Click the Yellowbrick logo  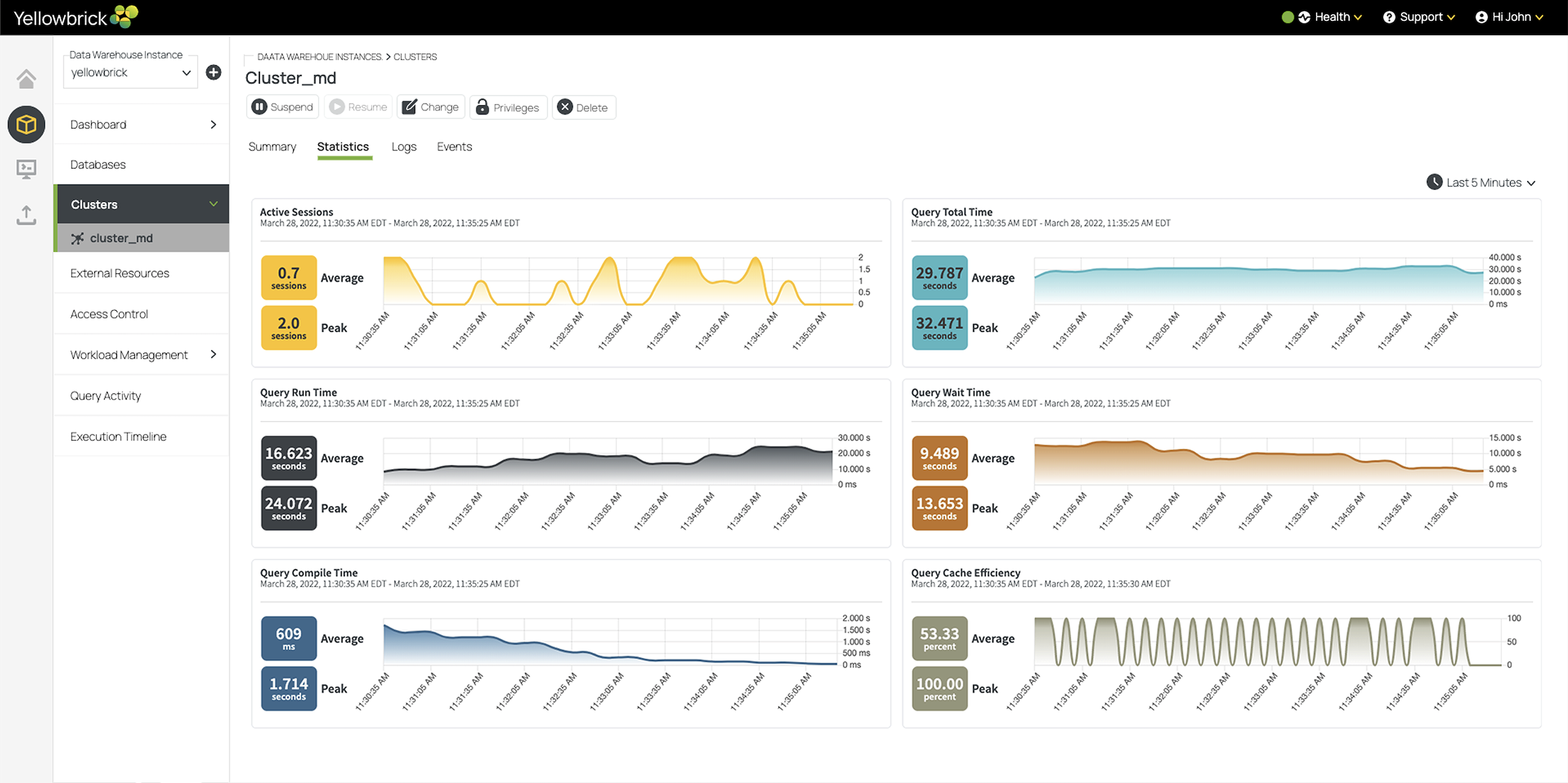pyautogui.click(x=75, y=17)
